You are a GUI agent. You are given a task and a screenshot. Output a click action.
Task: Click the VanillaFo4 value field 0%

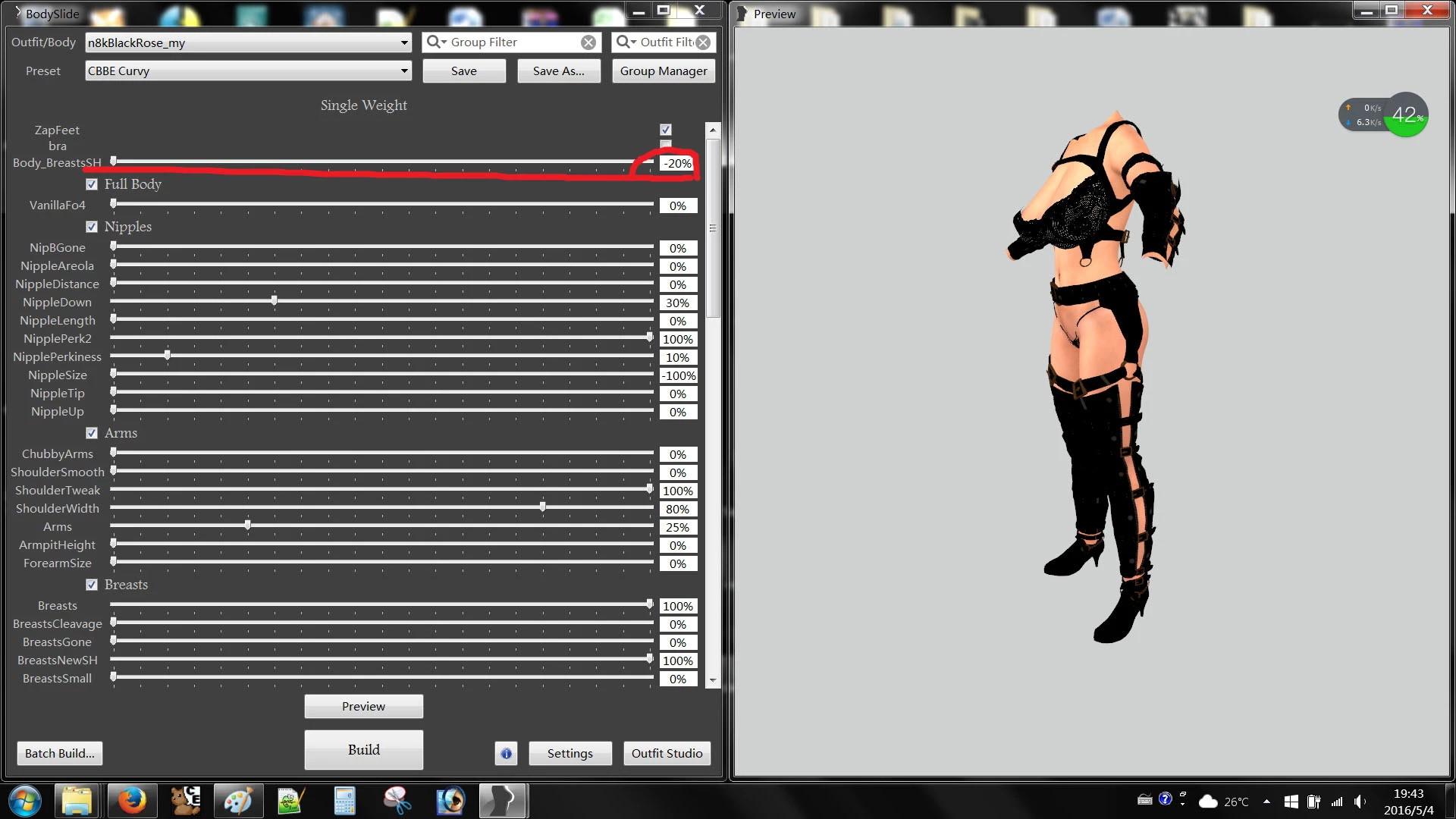pyautogui.click(x=678, y=206)
